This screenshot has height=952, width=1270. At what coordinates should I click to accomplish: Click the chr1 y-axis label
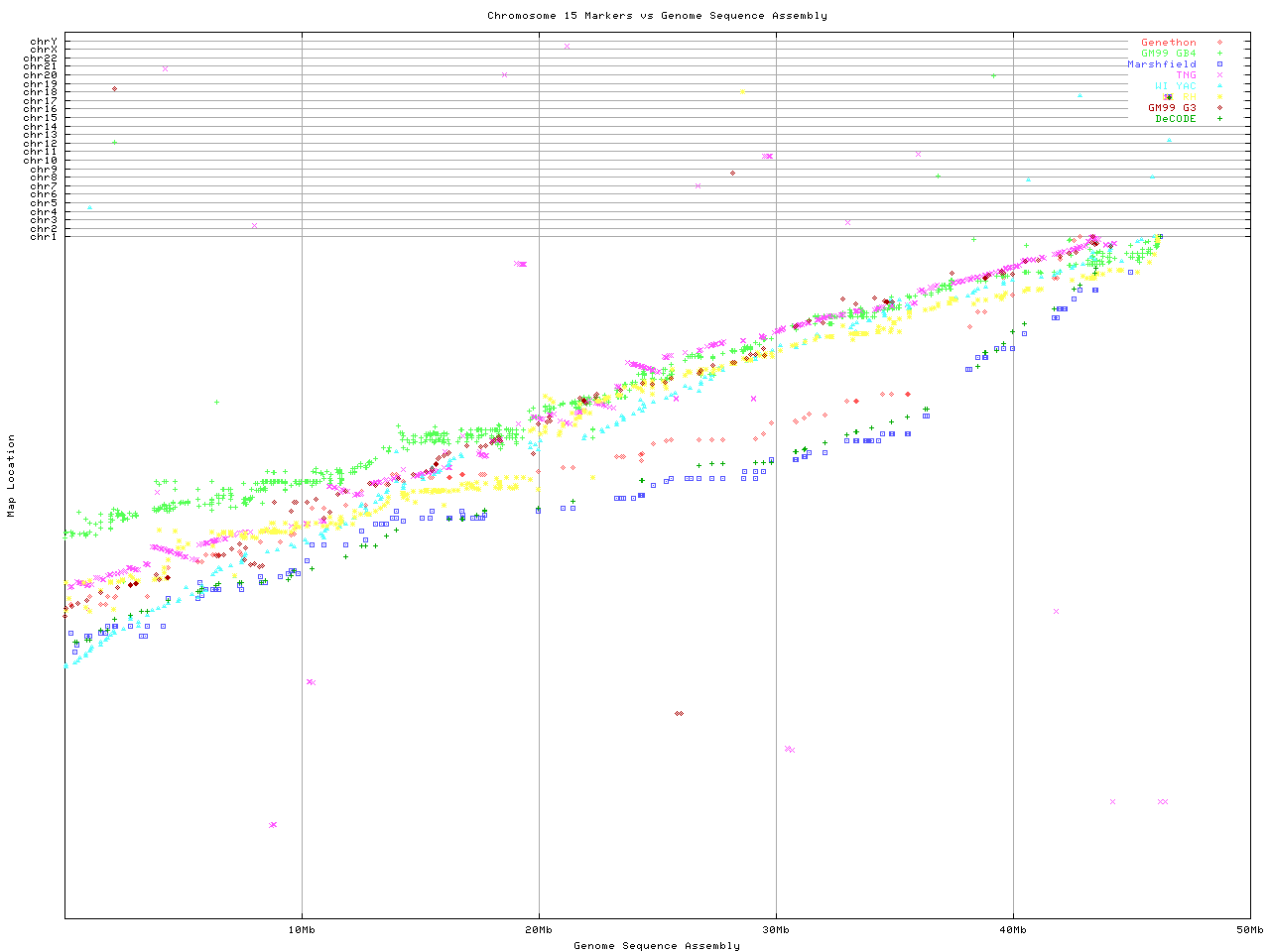44,237
